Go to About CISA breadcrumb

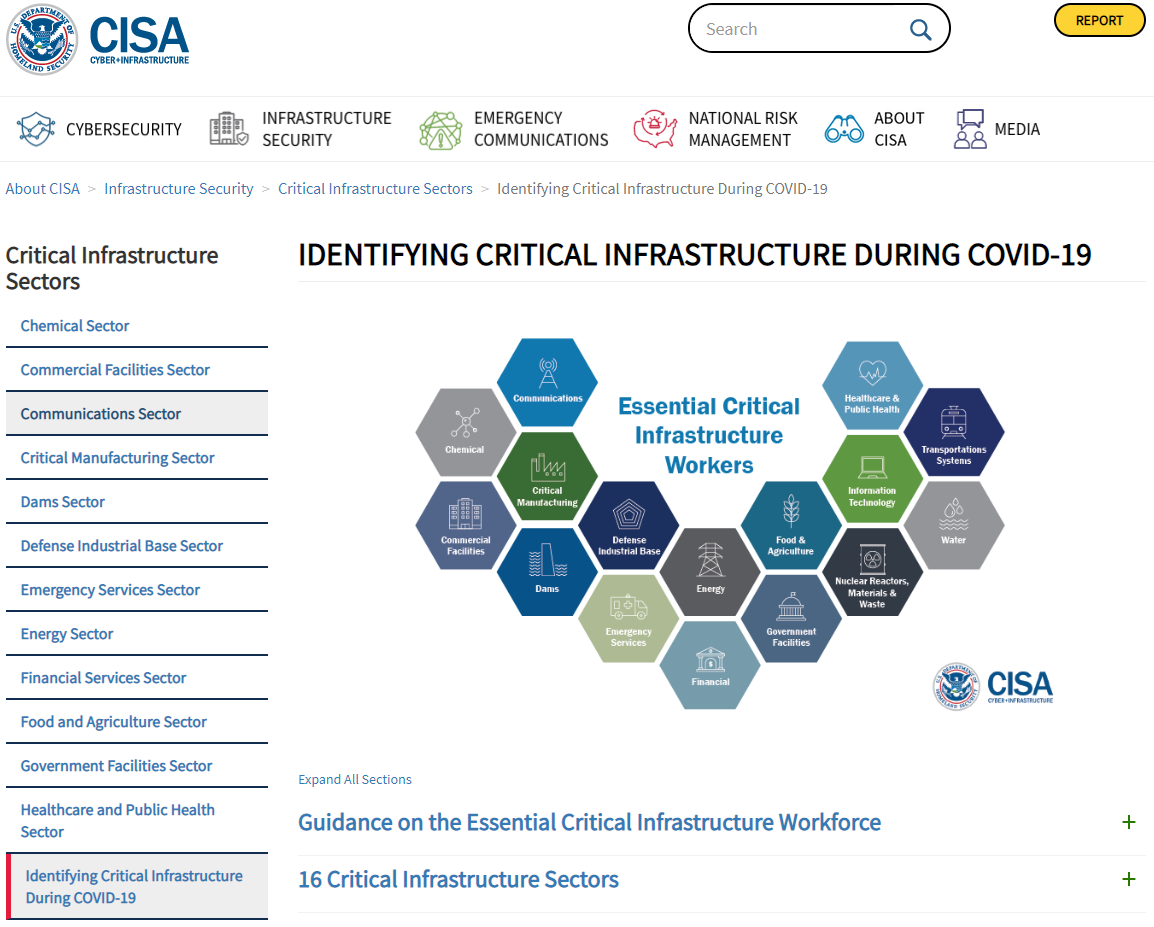coord(43,189)
